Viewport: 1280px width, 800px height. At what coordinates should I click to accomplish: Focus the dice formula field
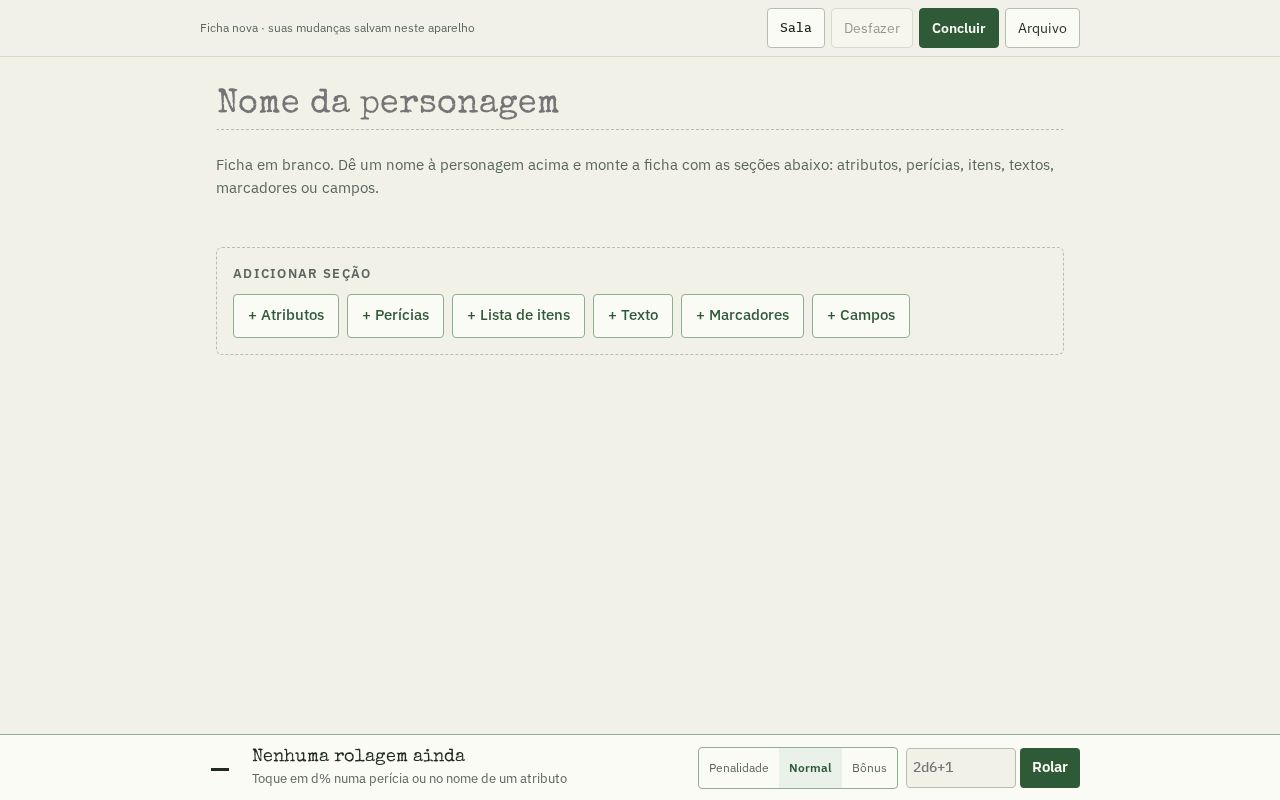click(x=961, y=768)
